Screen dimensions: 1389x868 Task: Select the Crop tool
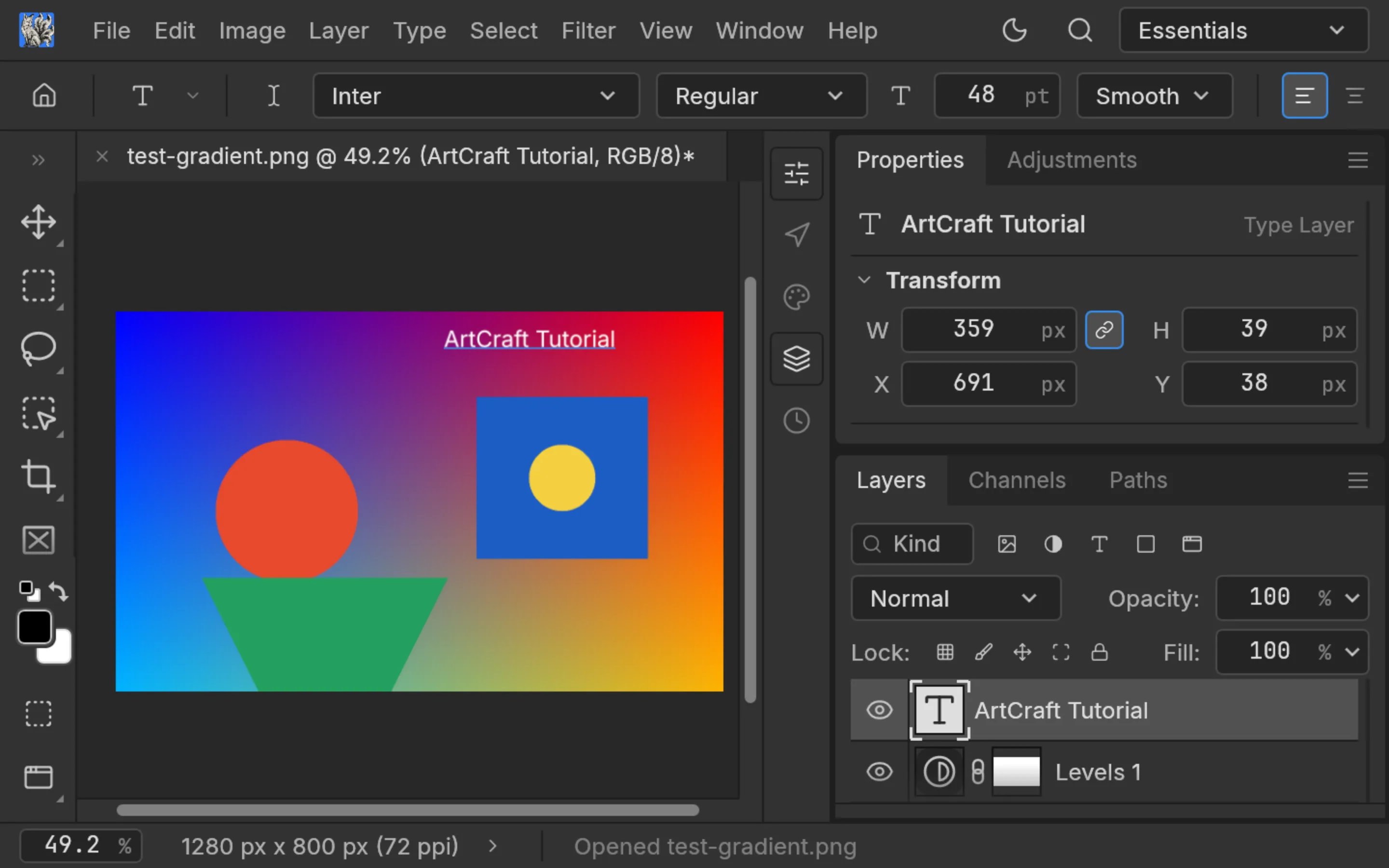39,476
